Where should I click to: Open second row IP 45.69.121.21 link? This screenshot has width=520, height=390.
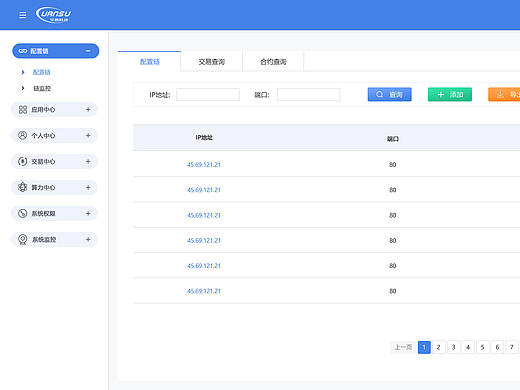point(204,190)
